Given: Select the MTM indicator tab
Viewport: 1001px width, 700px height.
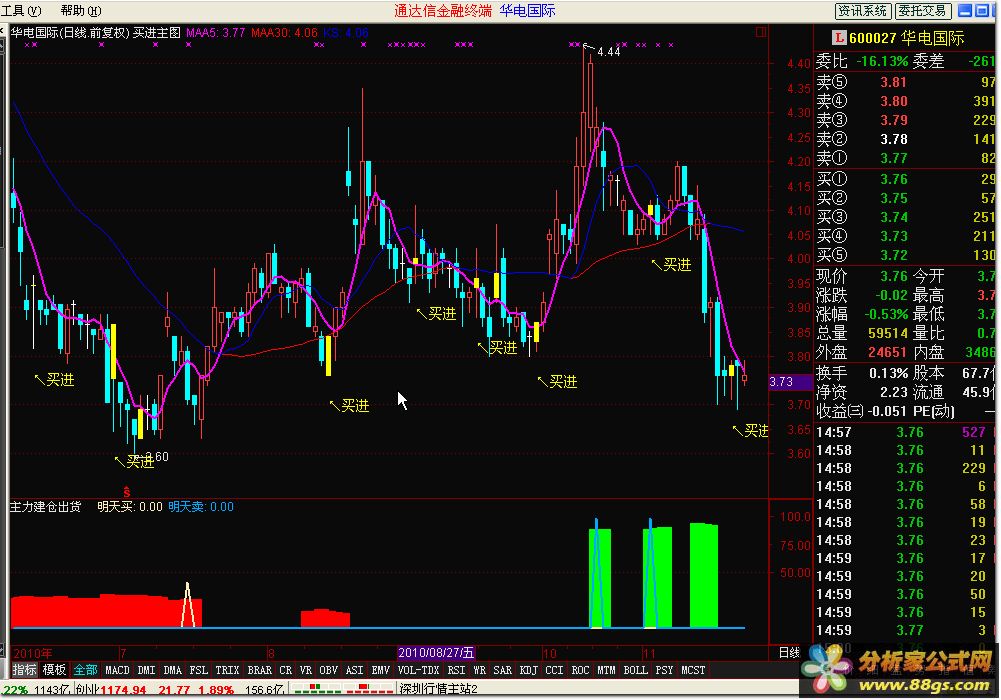Looking at the screenshot, I should 606,670.
